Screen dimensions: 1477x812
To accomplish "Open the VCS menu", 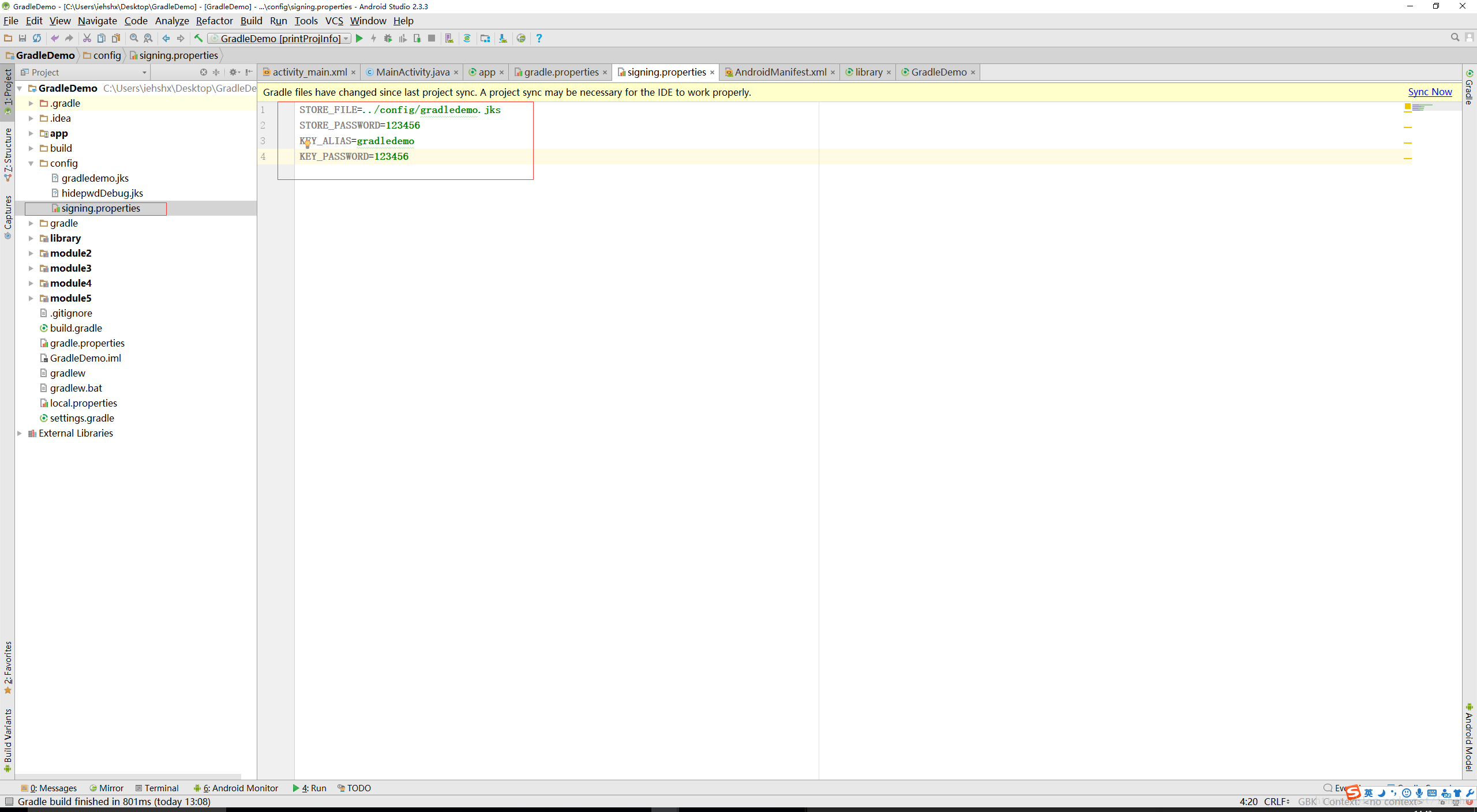I will click(334, 21).
